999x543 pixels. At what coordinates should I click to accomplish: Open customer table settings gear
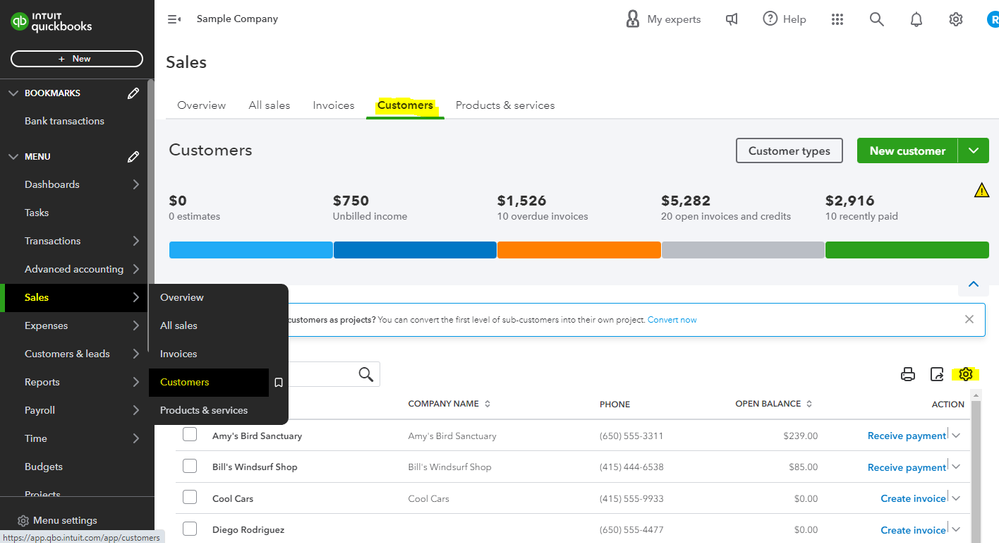pos(966,374)
